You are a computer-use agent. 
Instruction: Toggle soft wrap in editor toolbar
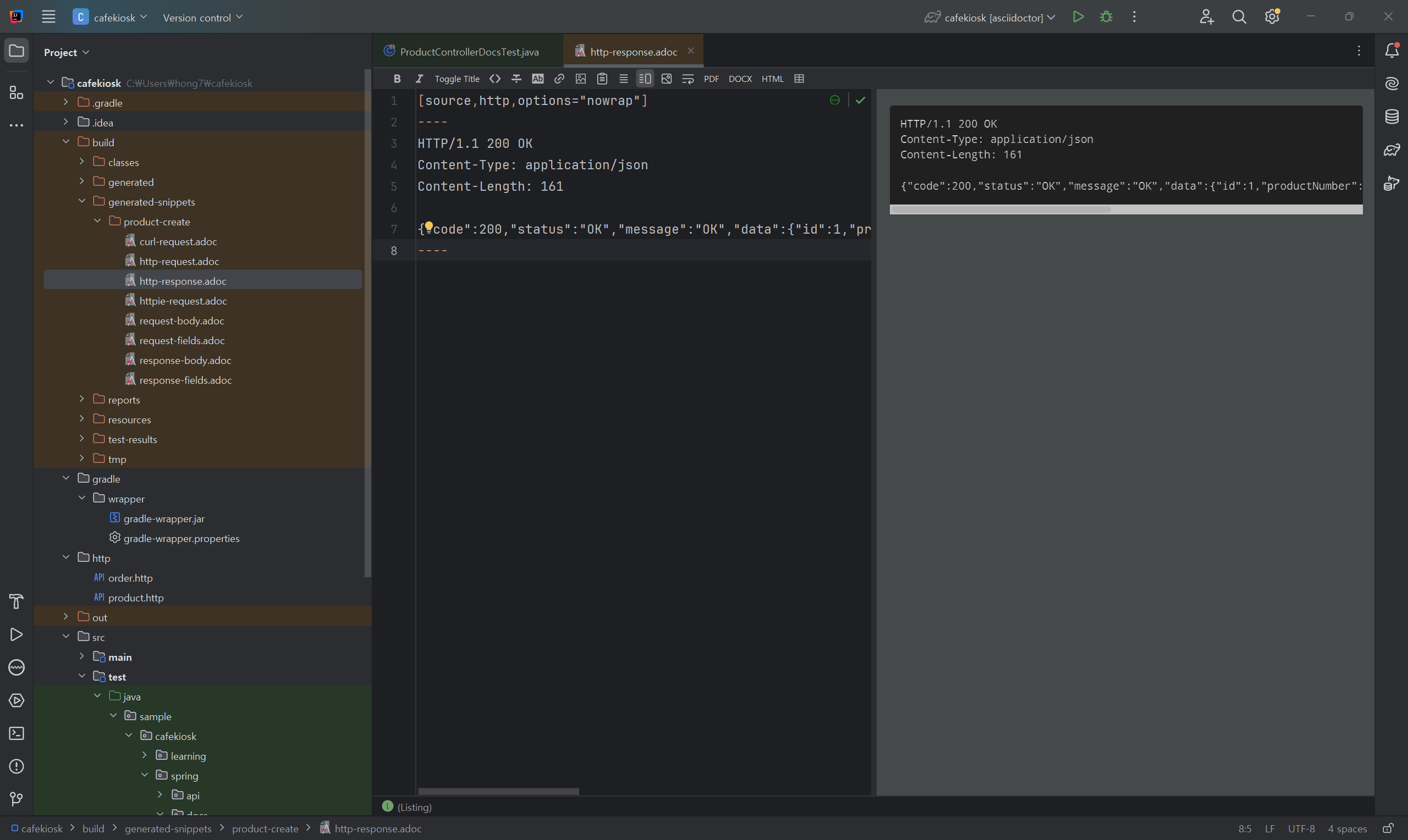[x=687, y=79]
